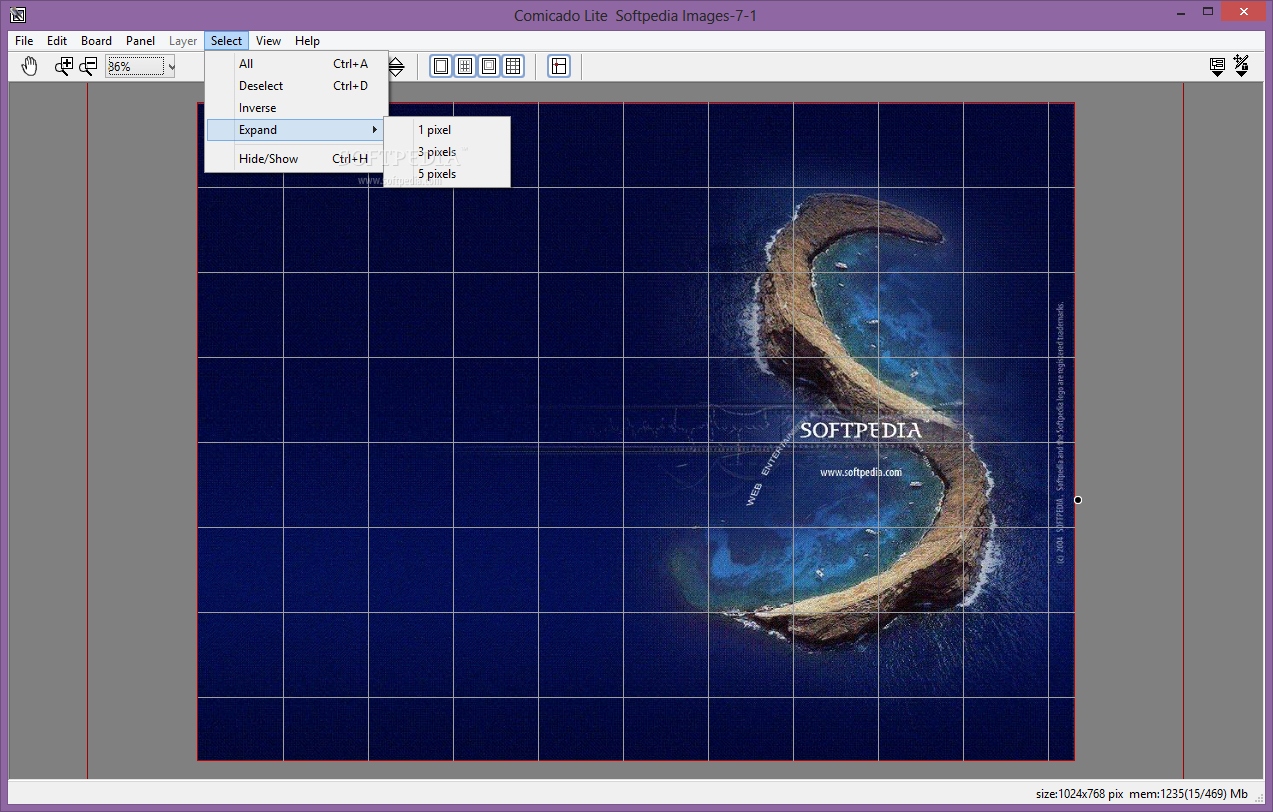Screen dimensions: 1273x812
Task: Click the Zoom In magnifier icon
Action: point(64,67)
